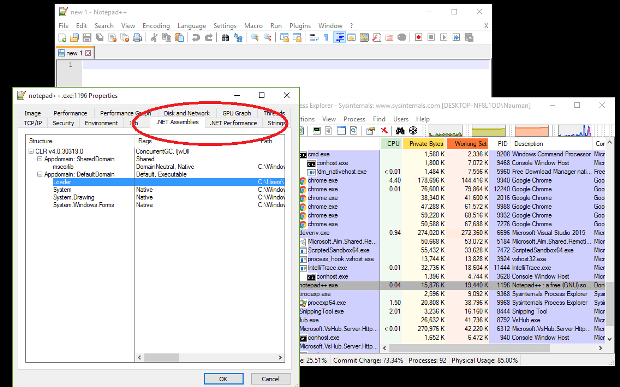
Task: Redo the action in Notepad++ toolbar
Action: click(x=208, y=38)
